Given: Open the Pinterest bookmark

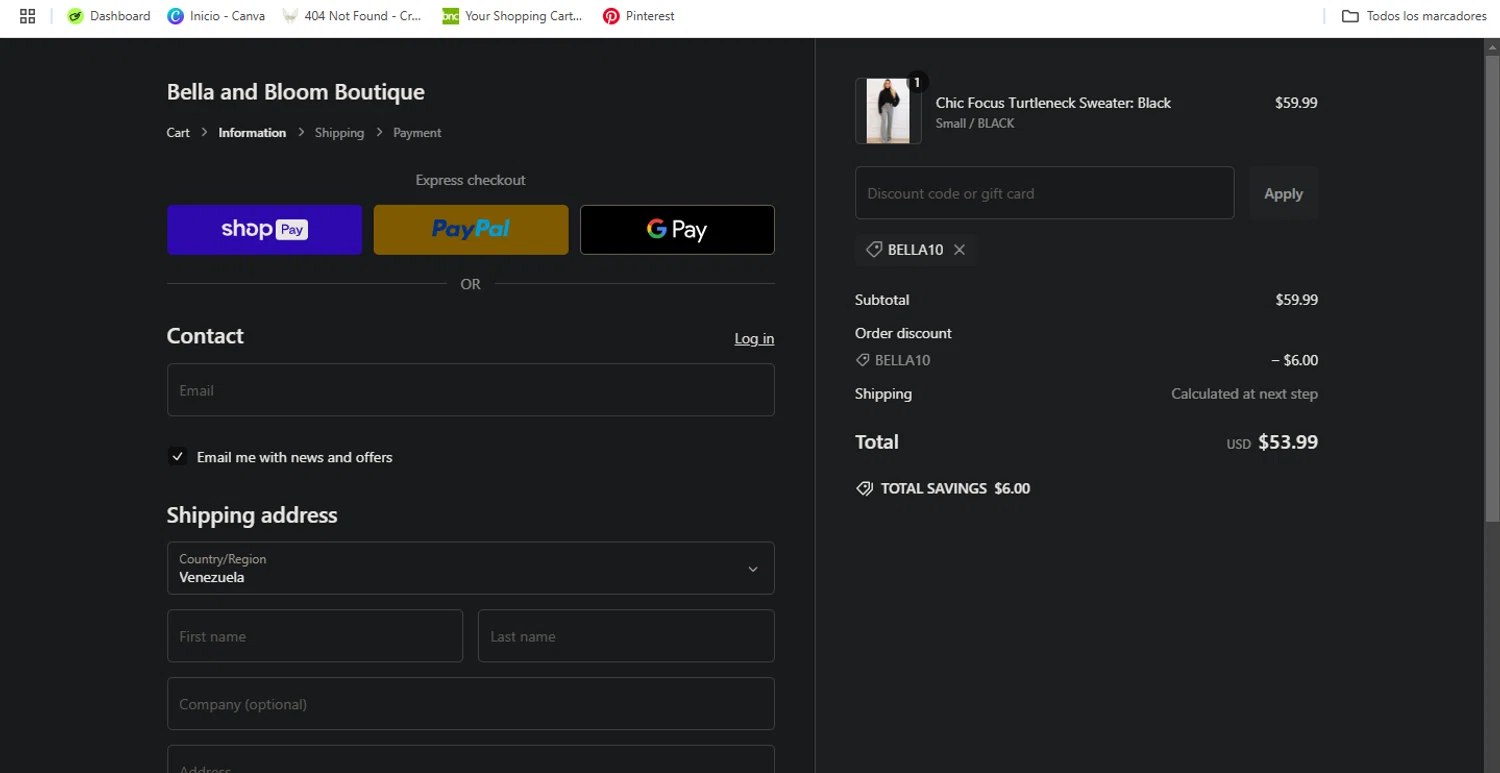Looking at the screenshot, I should click(639, 16).
